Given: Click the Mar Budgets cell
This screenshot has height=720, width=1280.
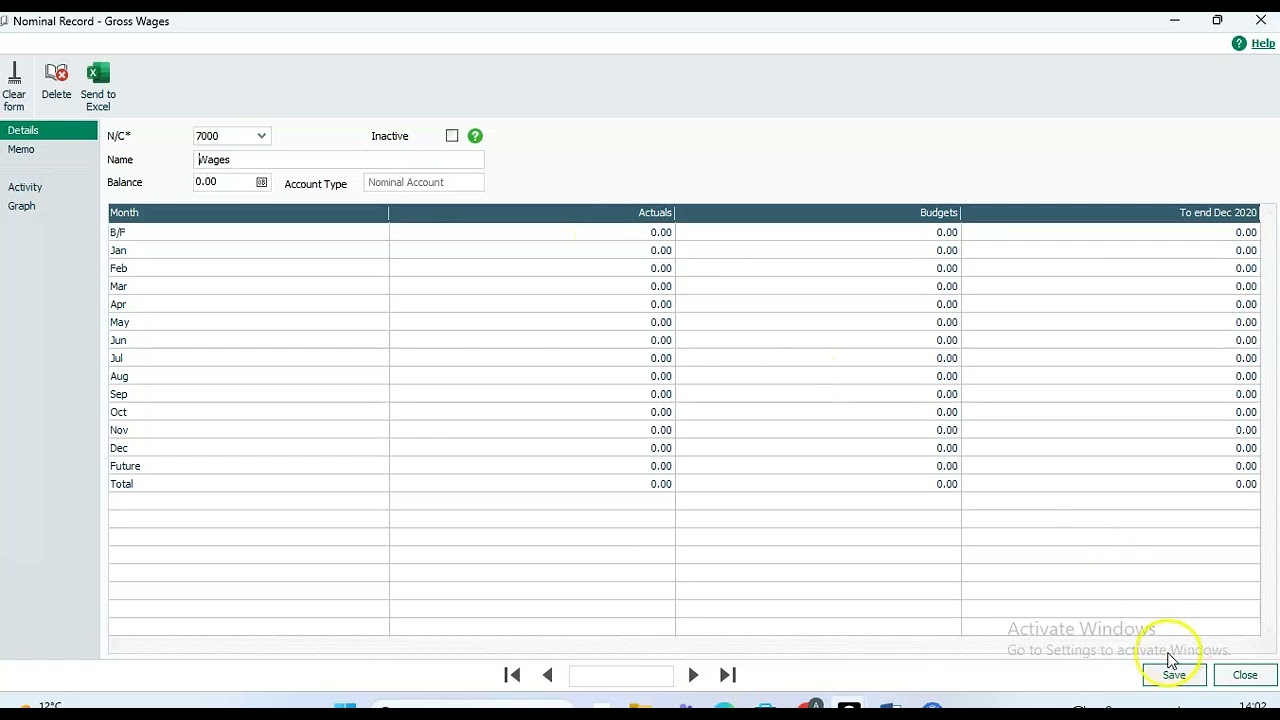Looking at the screenshot, I should (818, 286).
